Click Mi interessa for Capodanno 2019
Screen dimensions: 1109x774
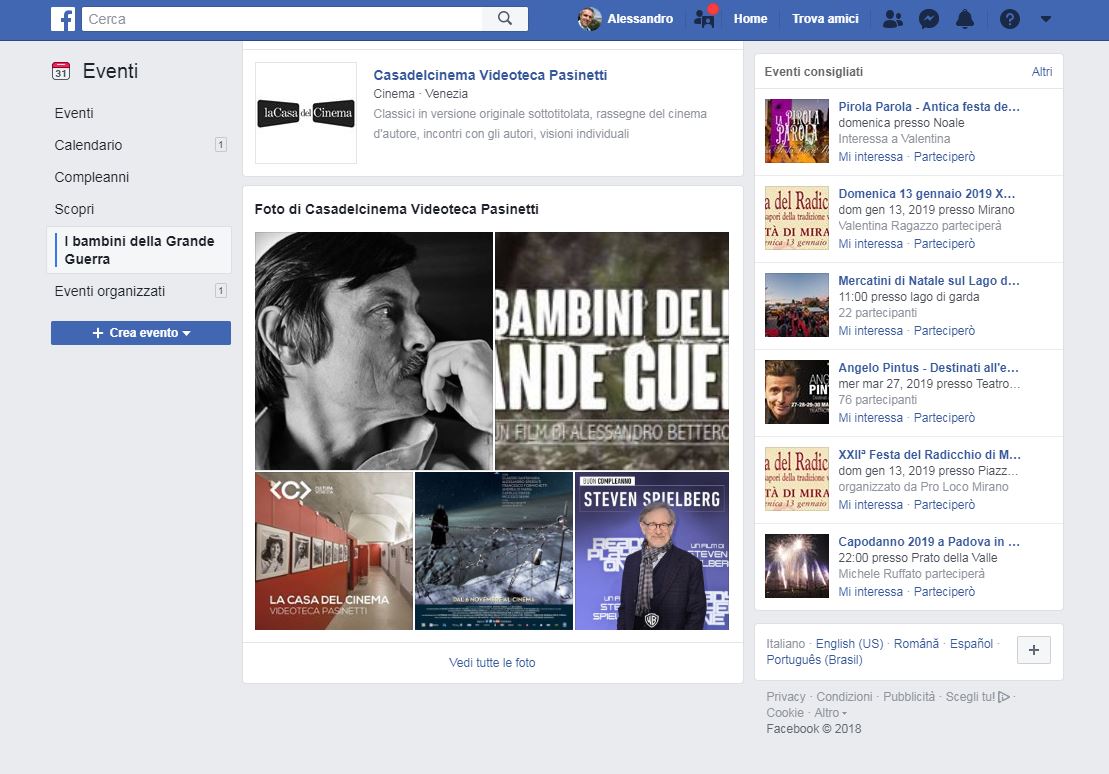pyautogui.click(x=871, y=591)
